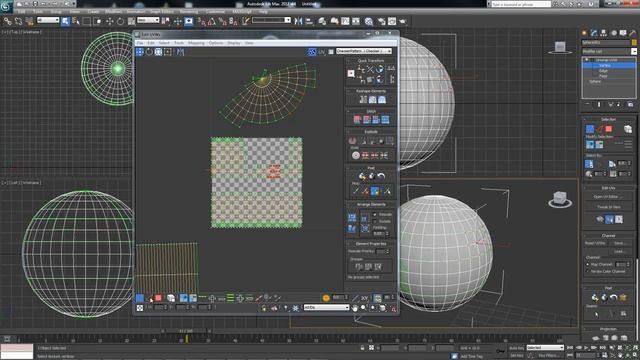
Task: Select the Pan view hand icon in UV editor
Action: 354,308
